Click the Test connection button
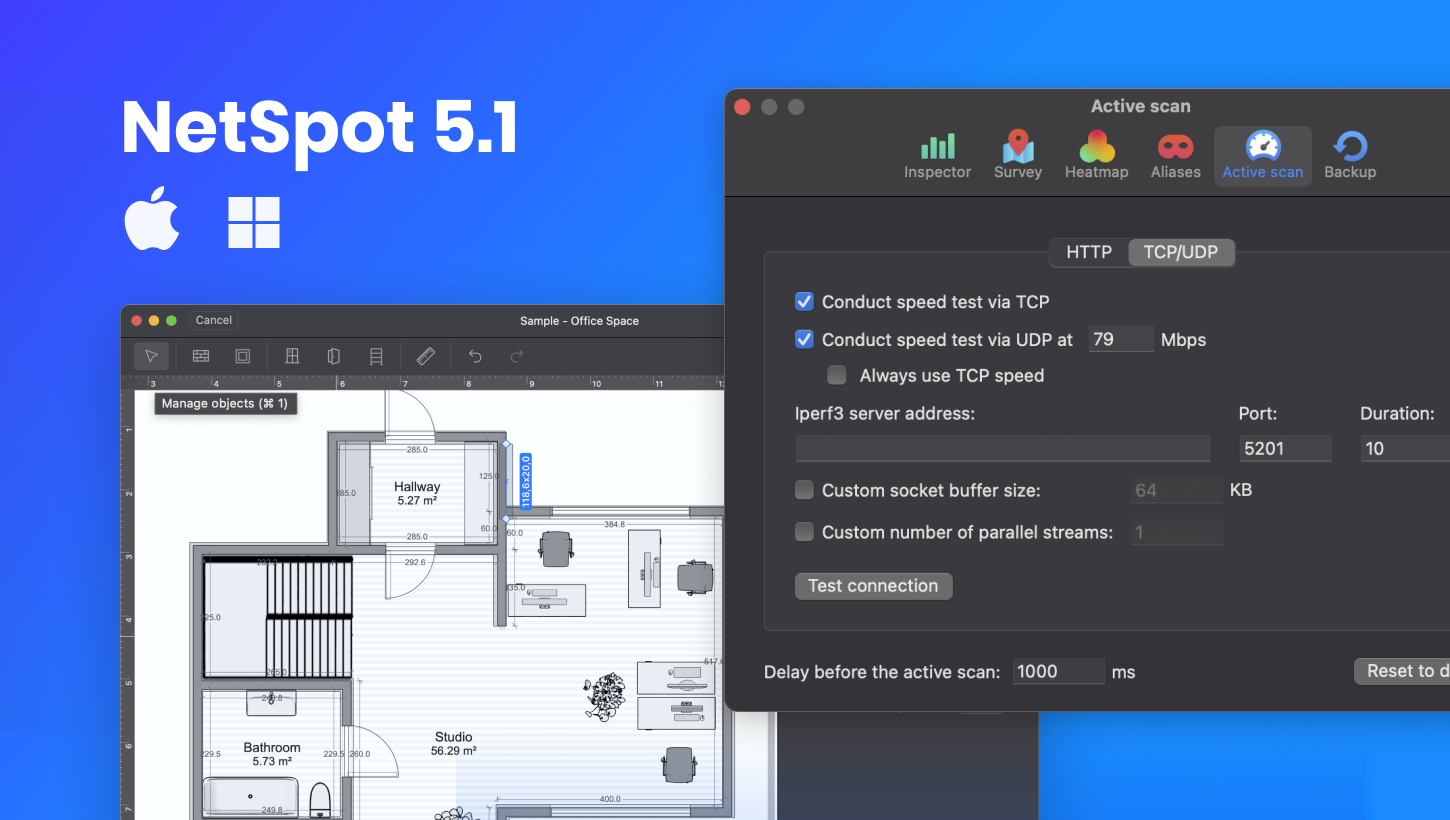This screenshot has width=1450, height=820. click(x=873, y=586)
